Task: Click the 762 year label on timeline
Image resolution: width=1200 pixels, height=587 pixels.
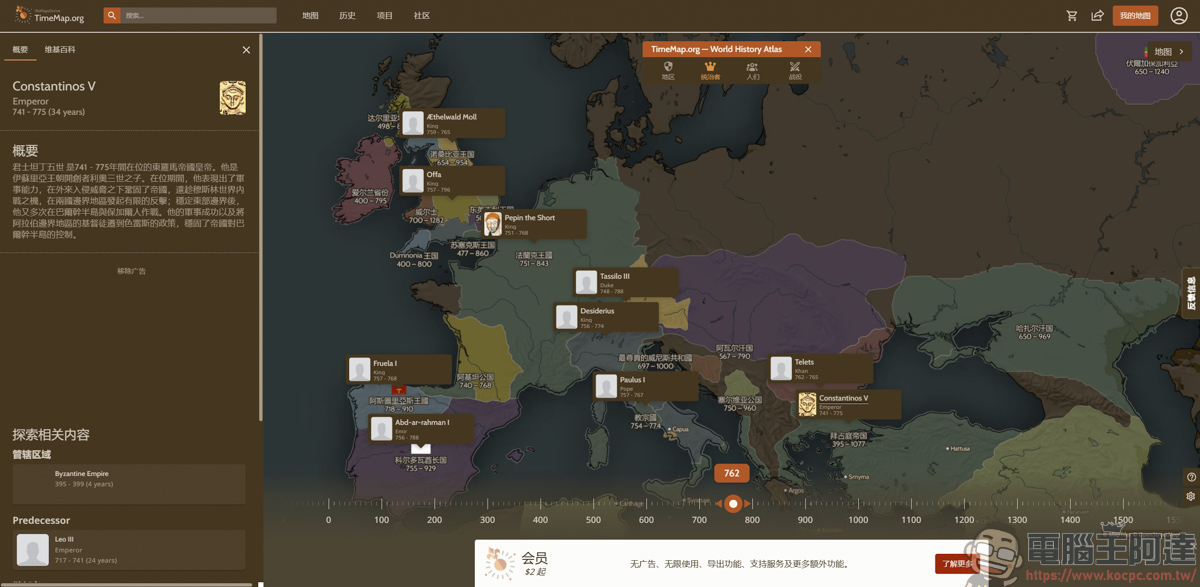Action: 732,473
